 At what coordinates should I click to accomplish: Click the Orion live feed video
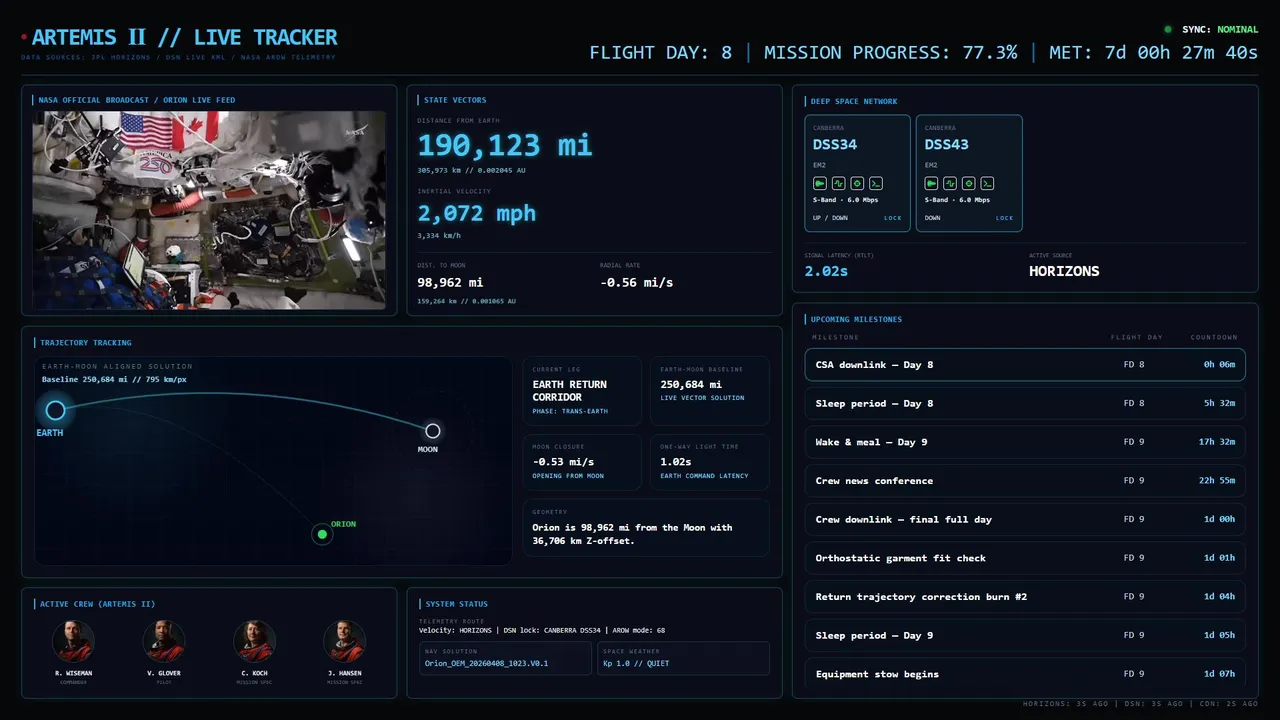[x=209, y=210]
